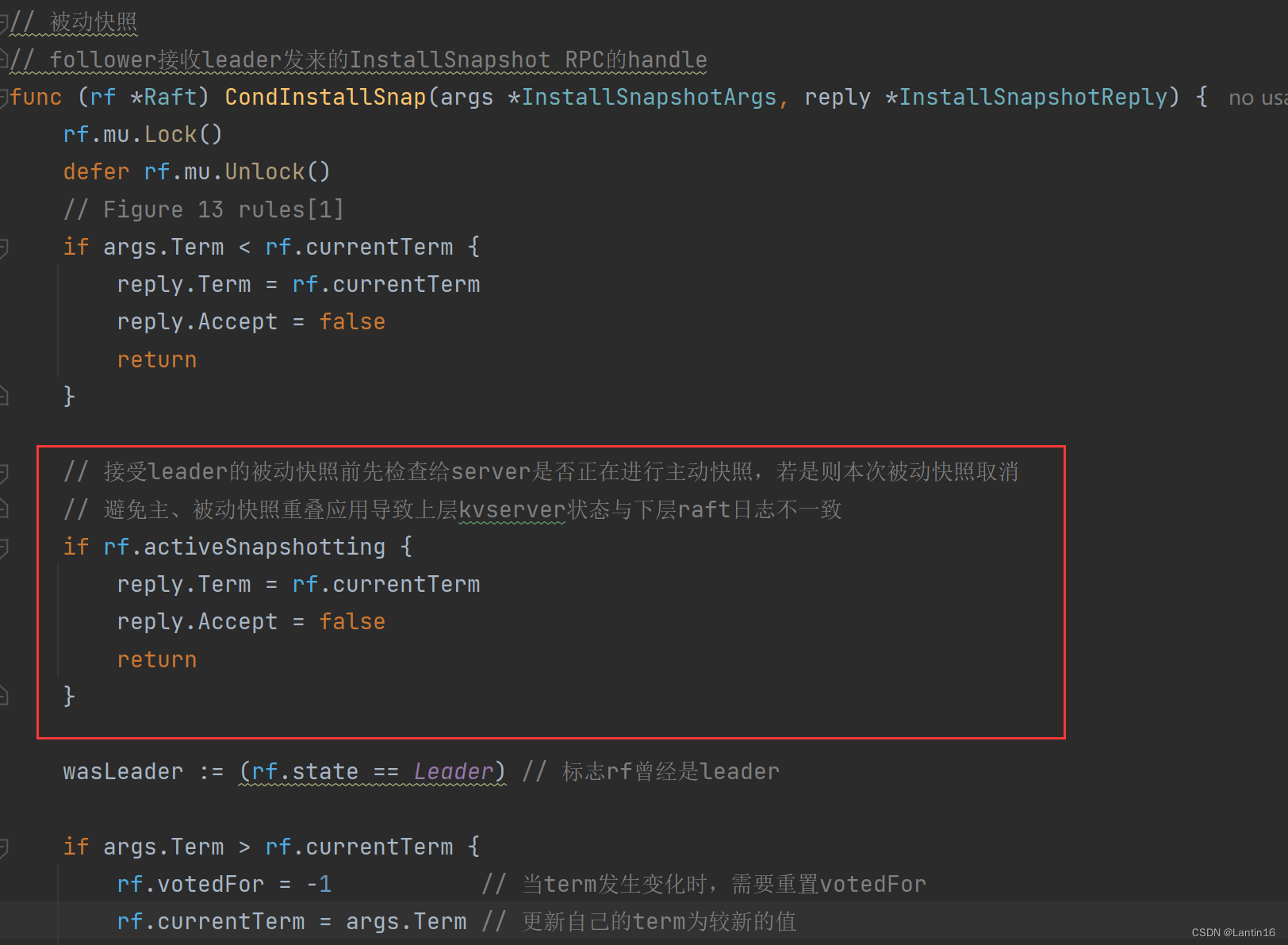This screenshot has width=1288, height=945.
Task: Click the InstallSnapshotReply type name
Action: click(x=1033, y=97)
